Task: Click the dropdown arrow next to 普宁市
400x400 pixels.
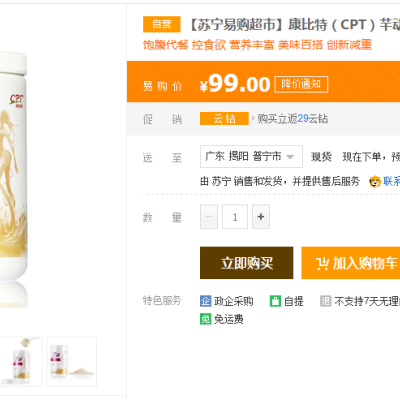Action: (x=290, y=157)
